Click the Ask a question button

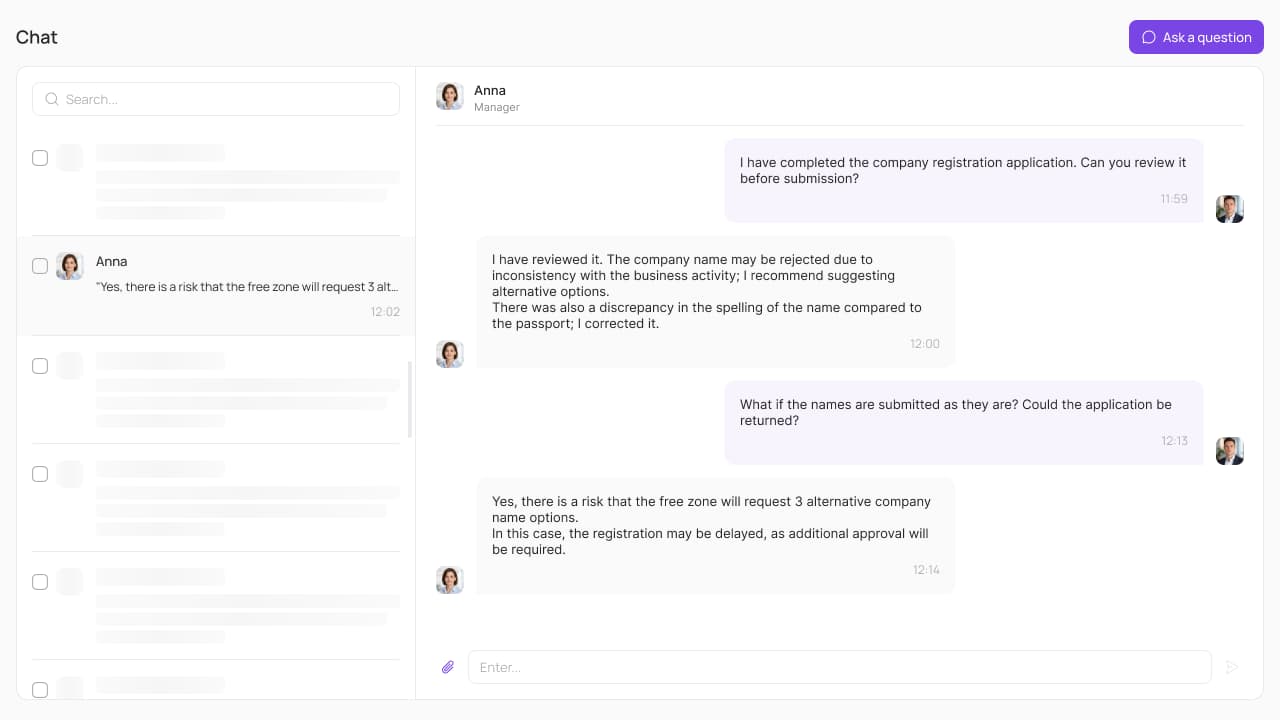[1196, 37]
